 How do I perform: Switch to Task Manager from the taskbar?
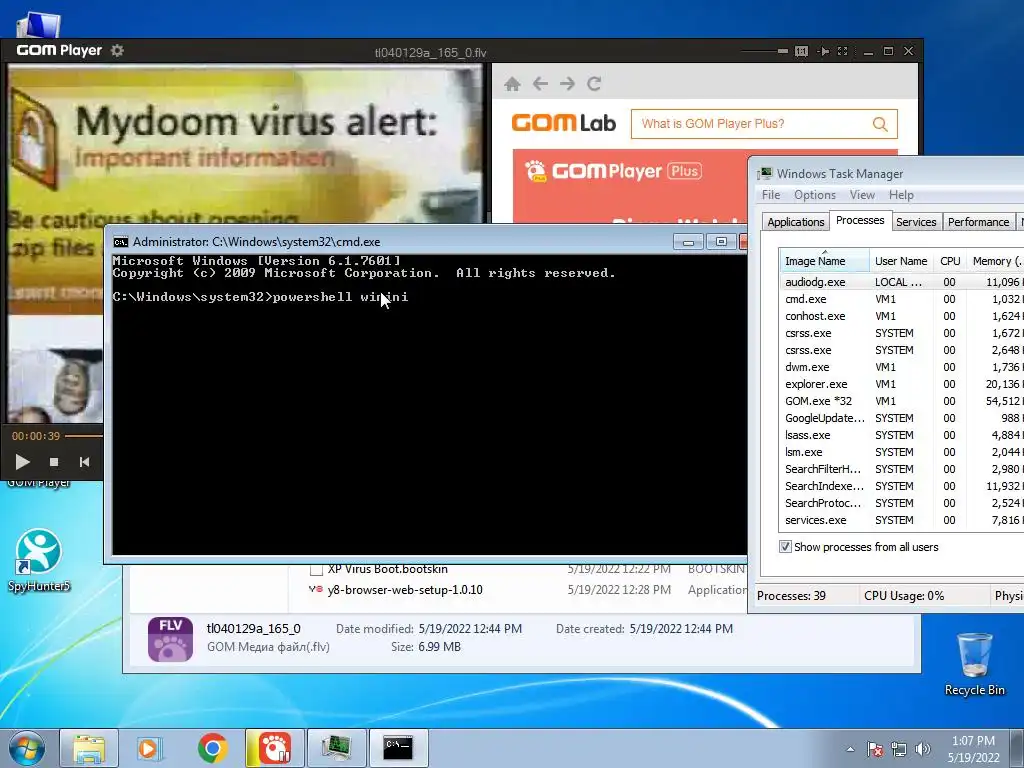click(336, 748)
